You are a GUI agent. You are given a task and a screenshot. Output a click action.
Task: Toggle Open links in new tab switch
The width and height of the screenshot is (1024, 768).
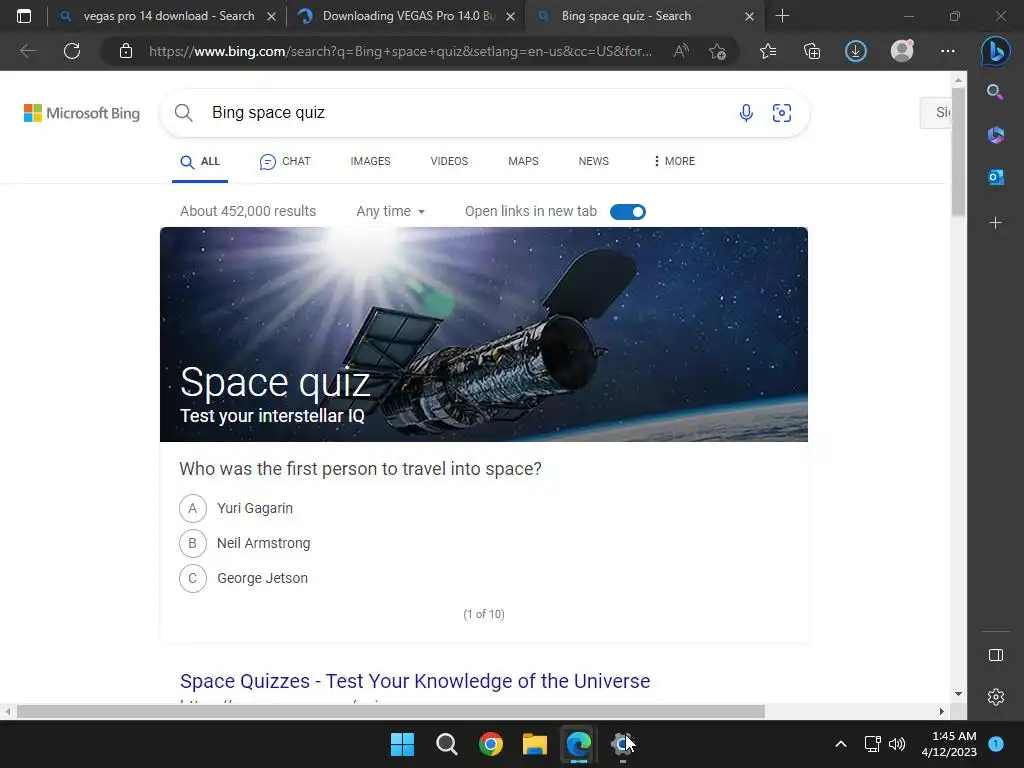pyautogui.click(x=628, y=212)
